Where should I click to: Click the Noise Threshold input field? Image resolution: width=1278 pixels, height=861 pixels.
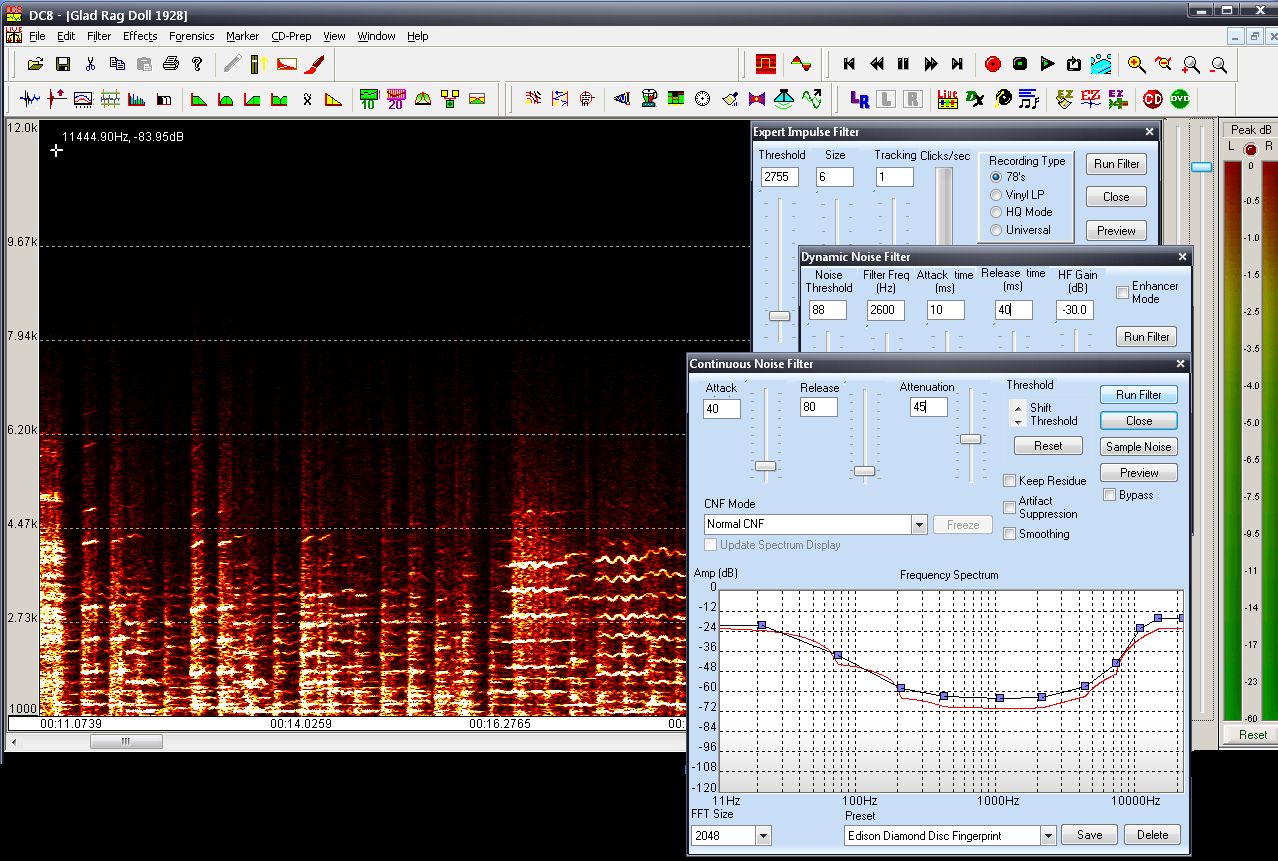[829, 310]
